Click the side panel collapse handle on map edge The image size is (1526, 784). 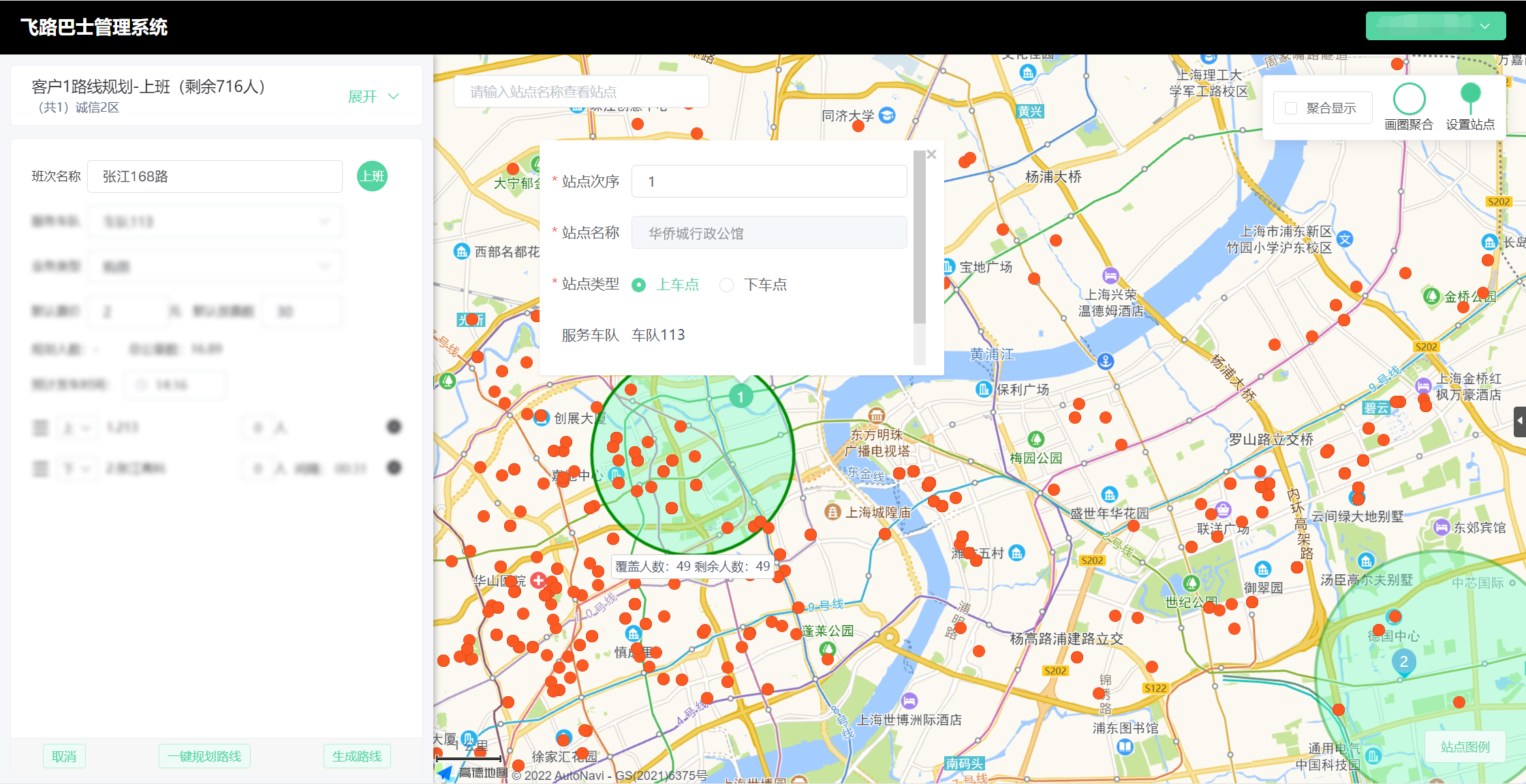tap(1520, 422)
